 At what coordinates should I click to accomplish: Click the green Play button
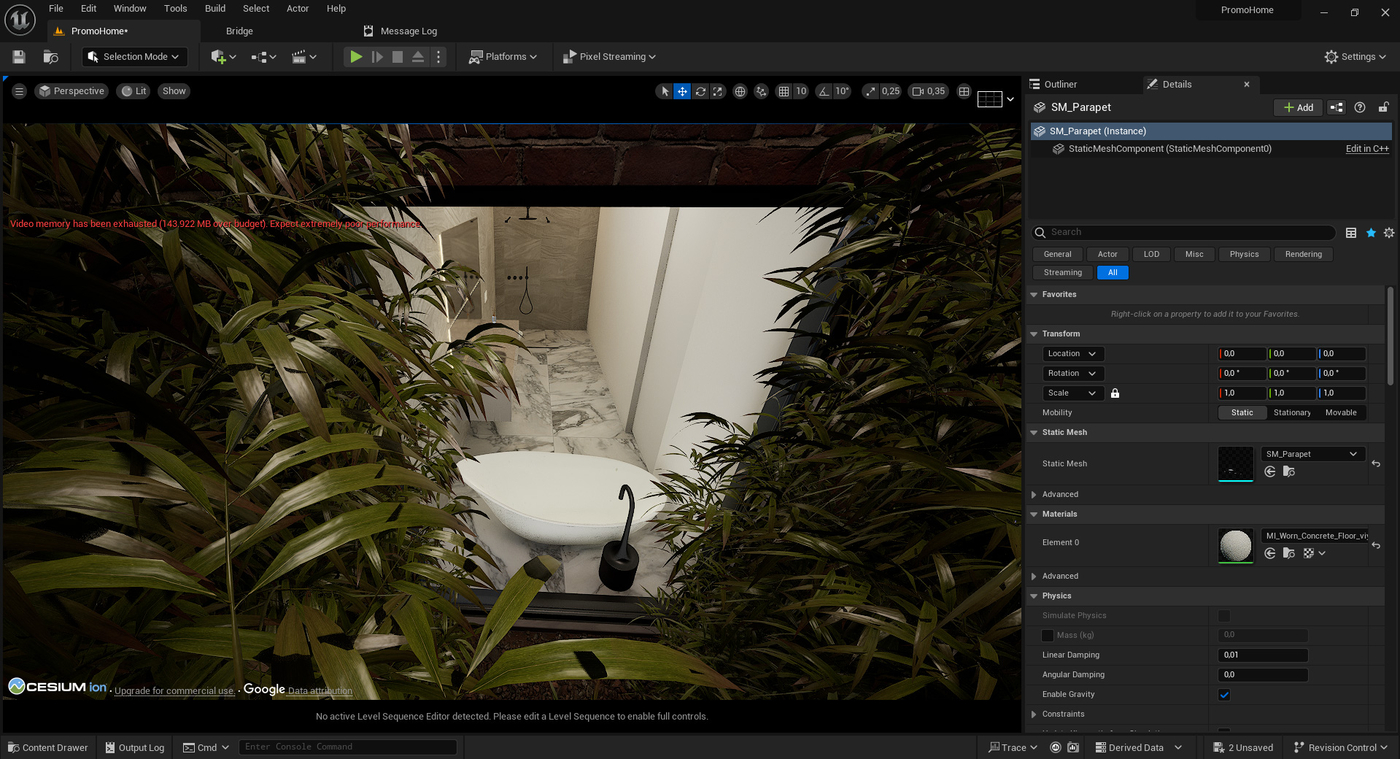pos(356,57)
